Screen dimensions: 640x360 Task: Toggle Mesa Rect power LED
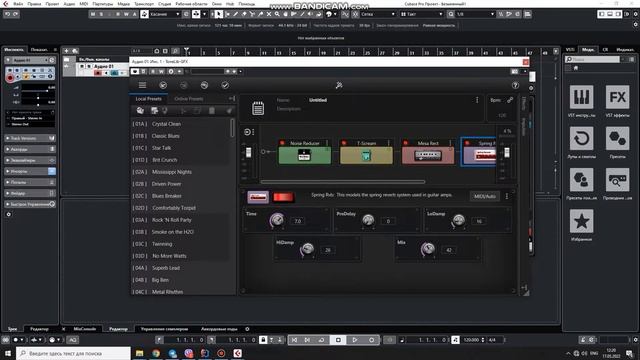(405, 143)
